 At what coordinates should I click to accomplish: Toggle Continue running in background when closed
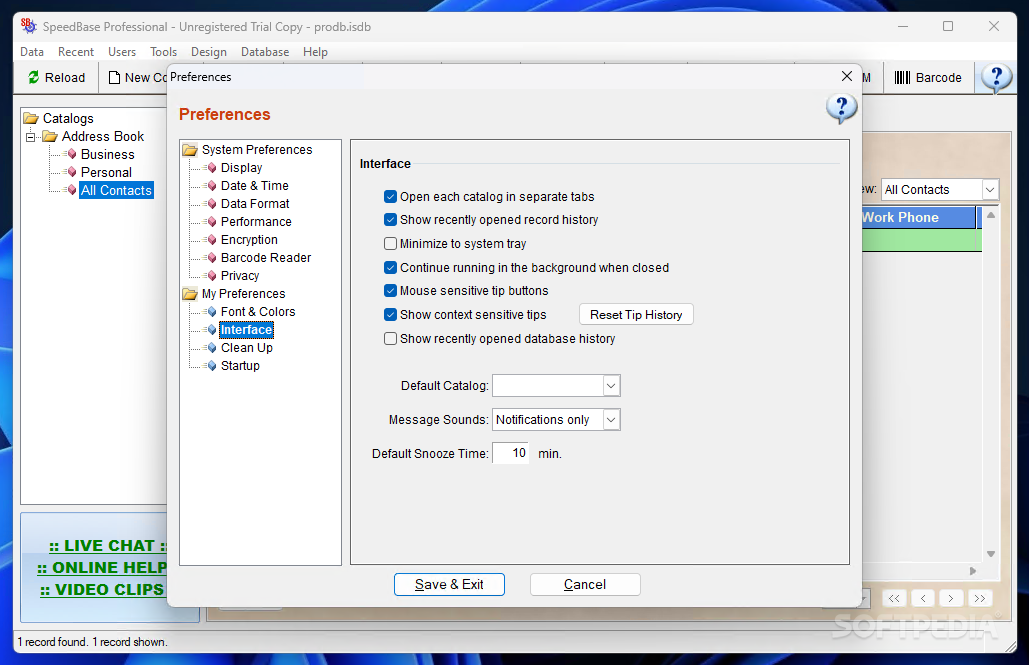(x=390, y=268)
